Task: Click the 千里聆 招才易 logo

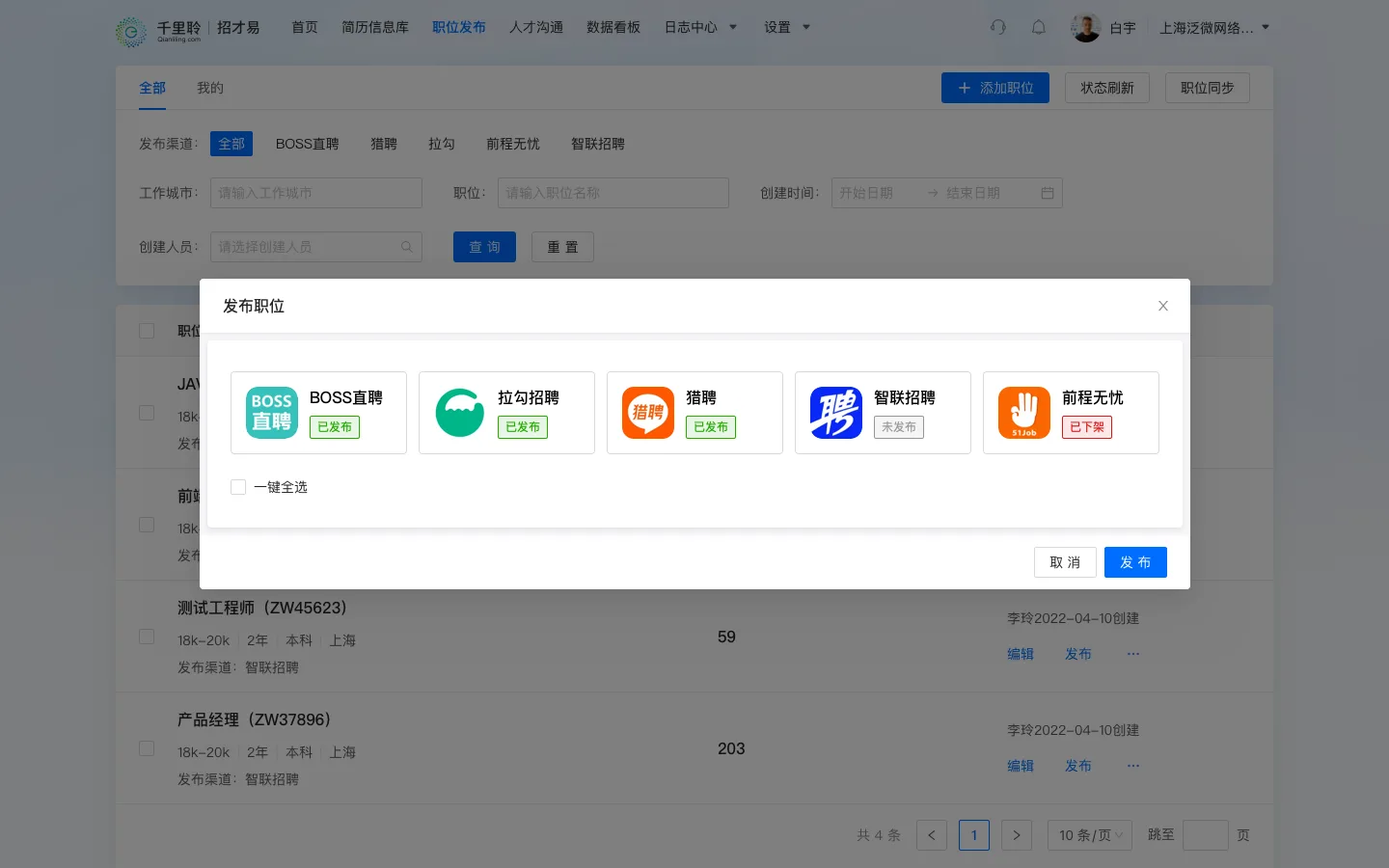Action: tap(188, 29)
